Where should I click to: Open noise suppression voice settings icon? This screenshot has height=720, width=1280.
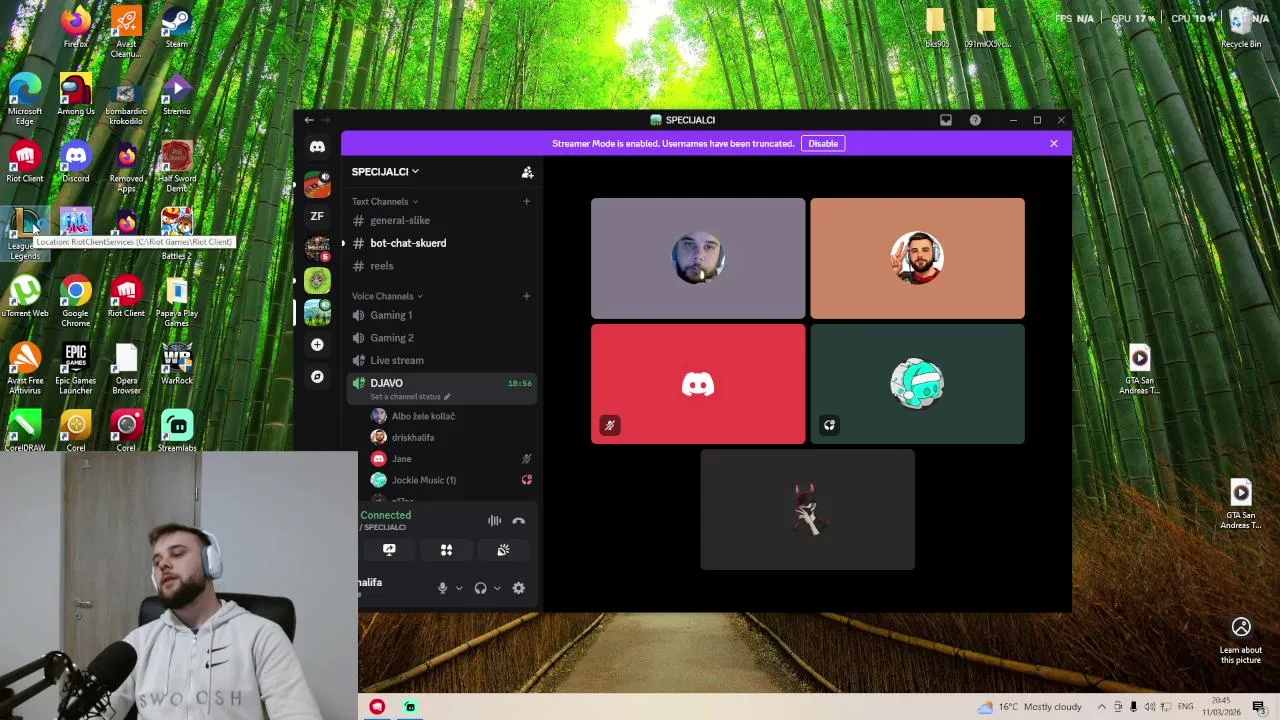pyautogui.click(x=494, y=521)
